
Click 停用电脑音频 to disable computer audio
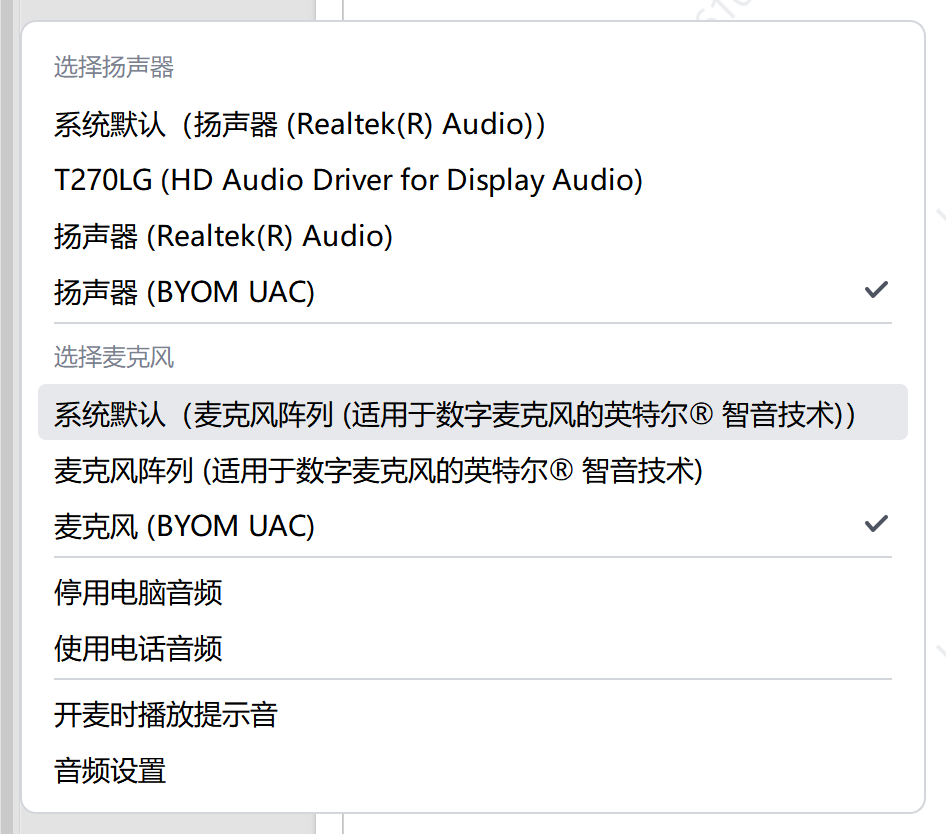click(x=138, y=593)
